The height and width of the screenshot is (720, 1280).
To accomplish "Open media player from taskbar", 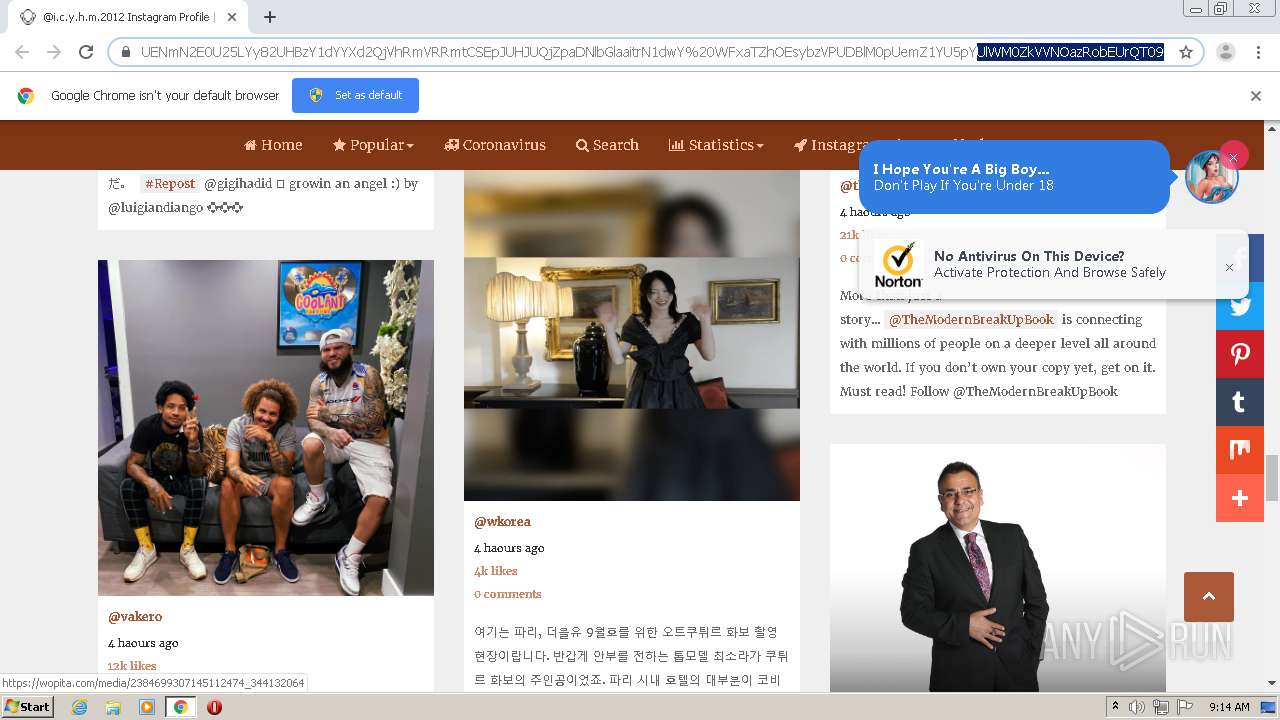I will point(147,707).
